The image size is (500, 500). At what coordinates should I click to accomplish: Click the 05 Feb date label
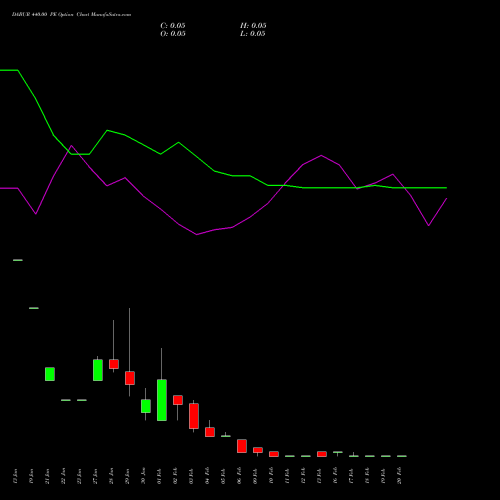pyautogui.click(x=224, y=476)
